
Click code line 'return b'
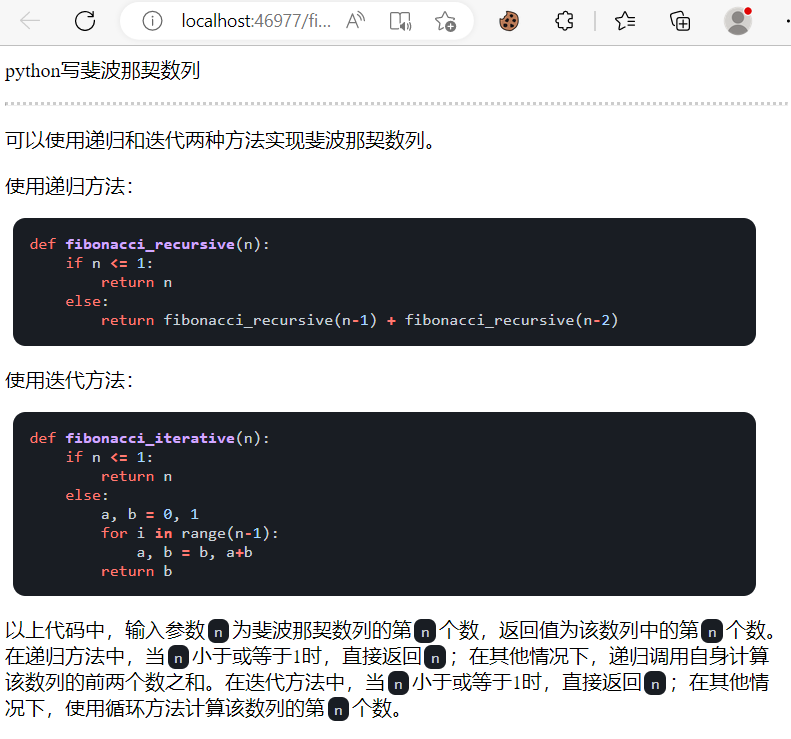pos(137,571)
